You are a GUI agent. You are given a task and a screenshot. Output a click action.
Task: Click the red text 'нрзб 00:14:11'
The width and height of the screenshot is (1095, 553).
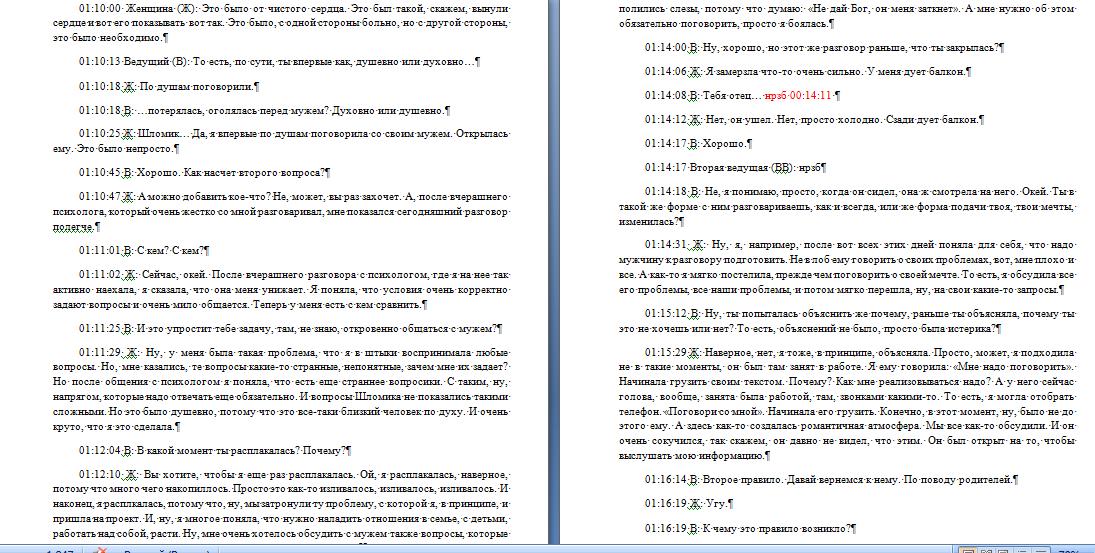pyautogui.click(x=798, y=96)
